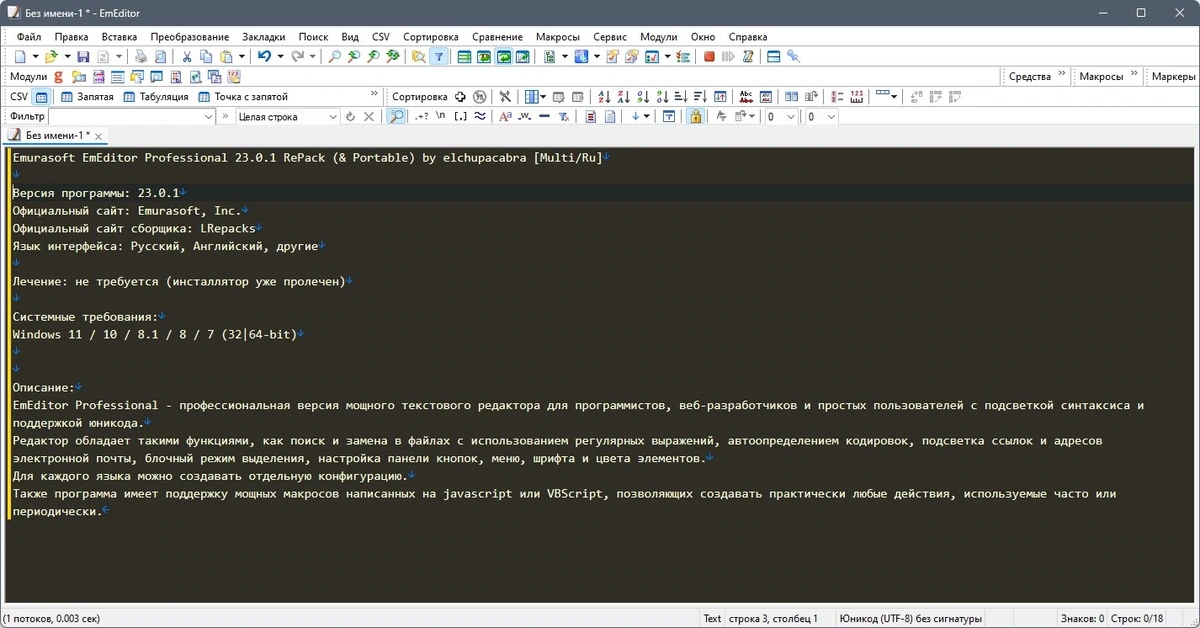Click the 'Точка с запятой' CSV button
Viewport: 1200px width, 628px height.
243,97
